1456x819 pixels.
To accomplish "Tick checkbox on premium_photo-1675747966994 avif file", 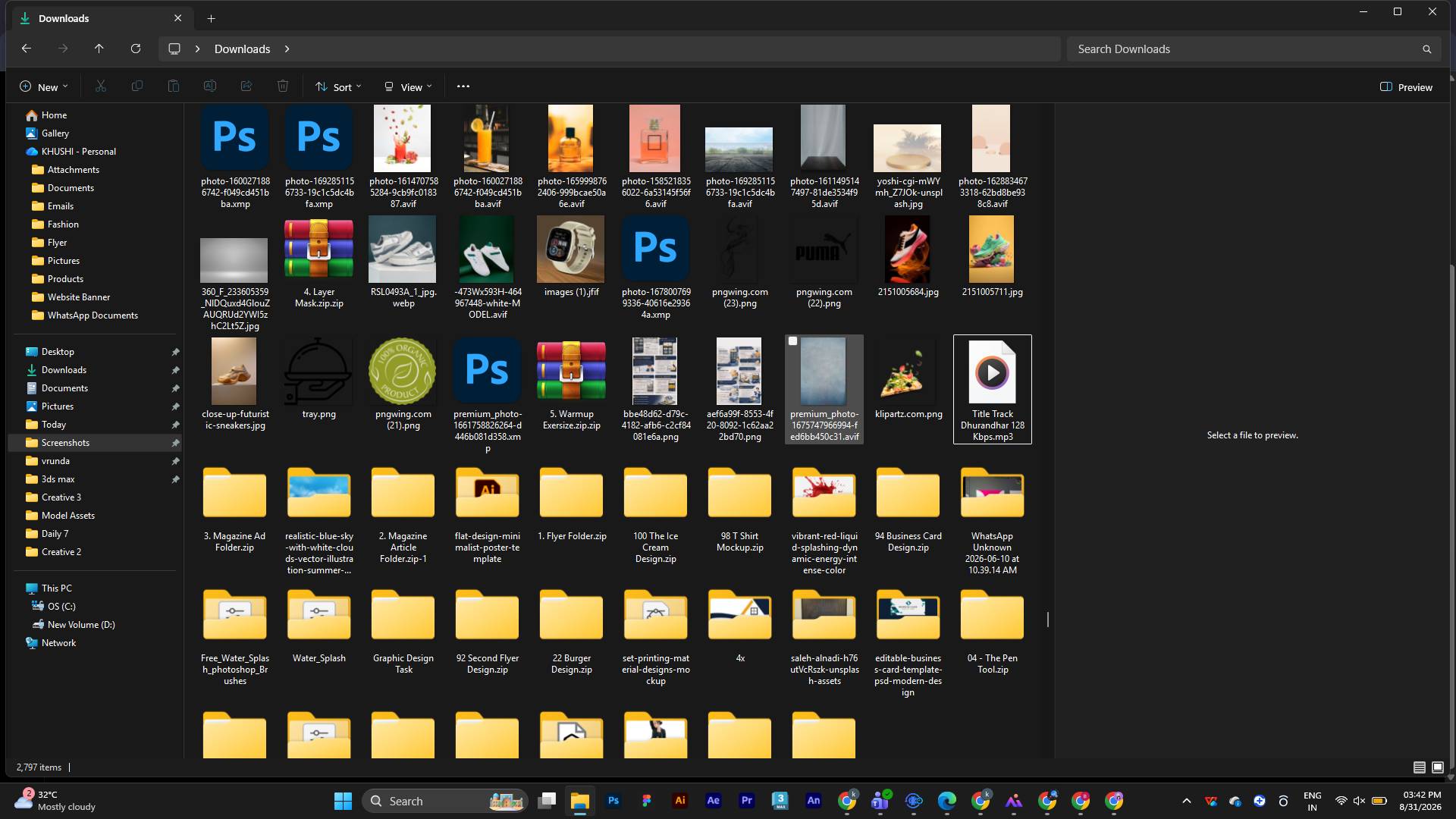I will click(x=793, y=342).
